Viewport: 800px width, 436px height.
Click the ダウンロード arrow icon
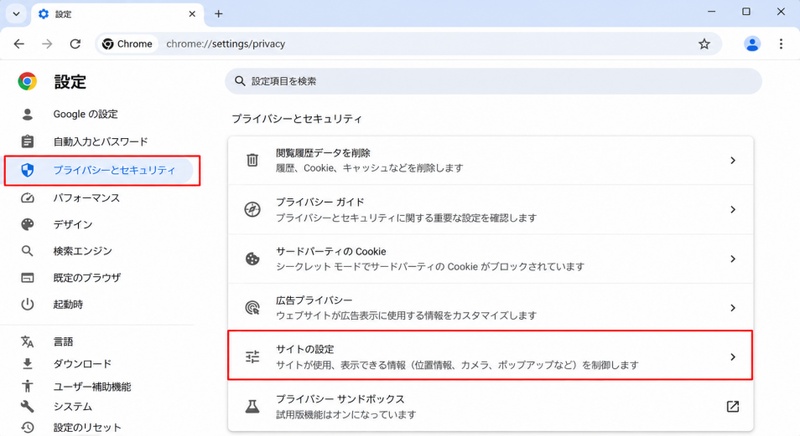pyautogui.click(x=28, y=364)
